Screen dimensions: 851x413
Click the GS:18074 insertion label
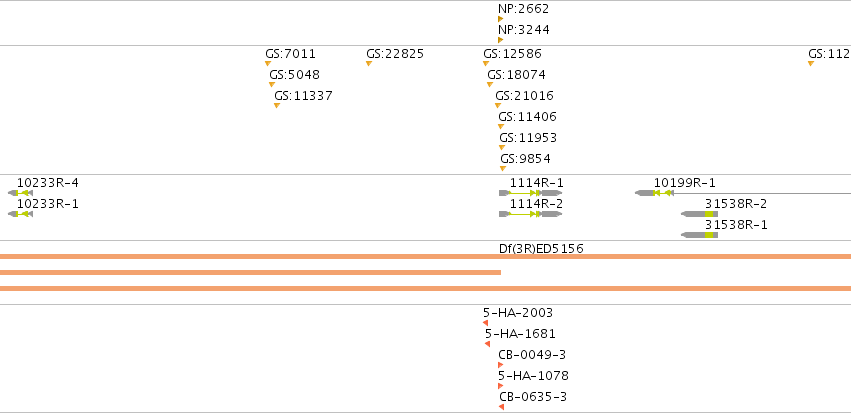click(516, 75)
